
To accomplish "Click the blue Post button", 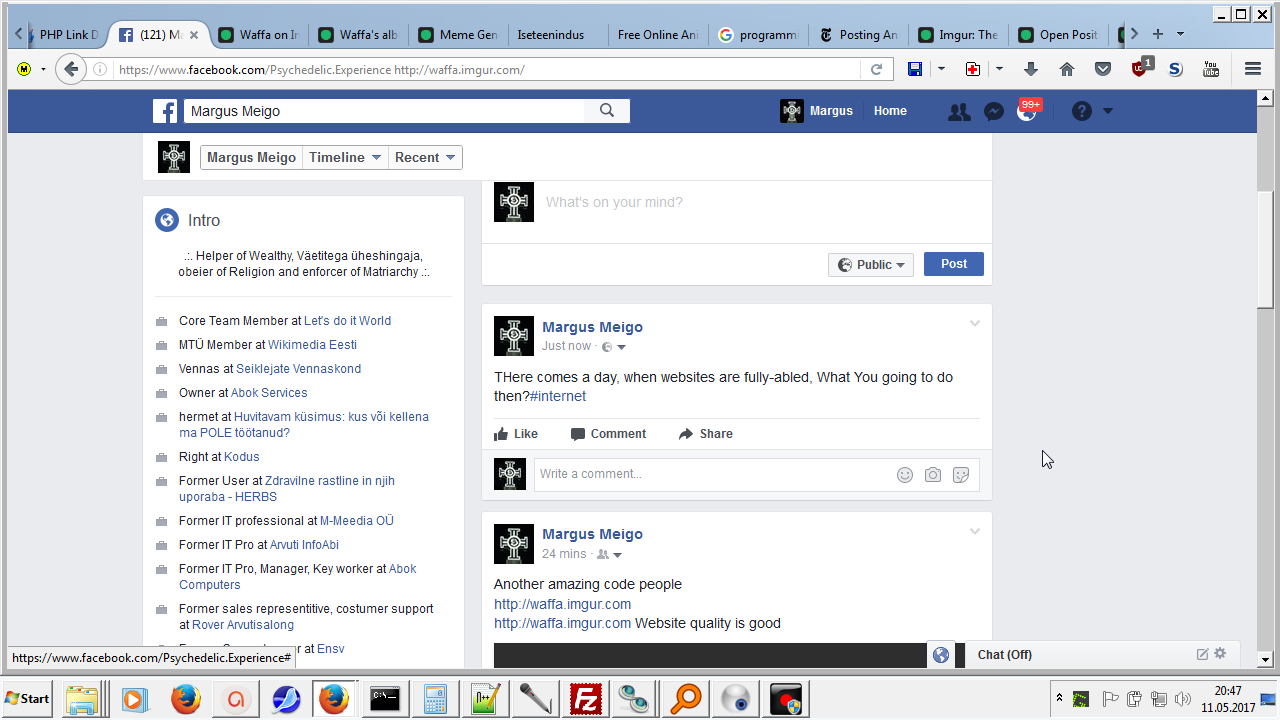I will [953, 264].
